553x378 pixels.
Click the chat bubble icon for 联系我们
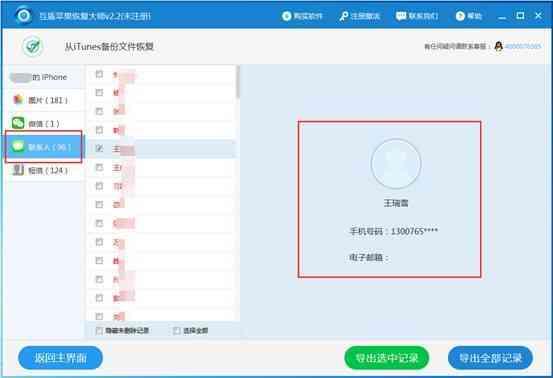click(401, 16)
